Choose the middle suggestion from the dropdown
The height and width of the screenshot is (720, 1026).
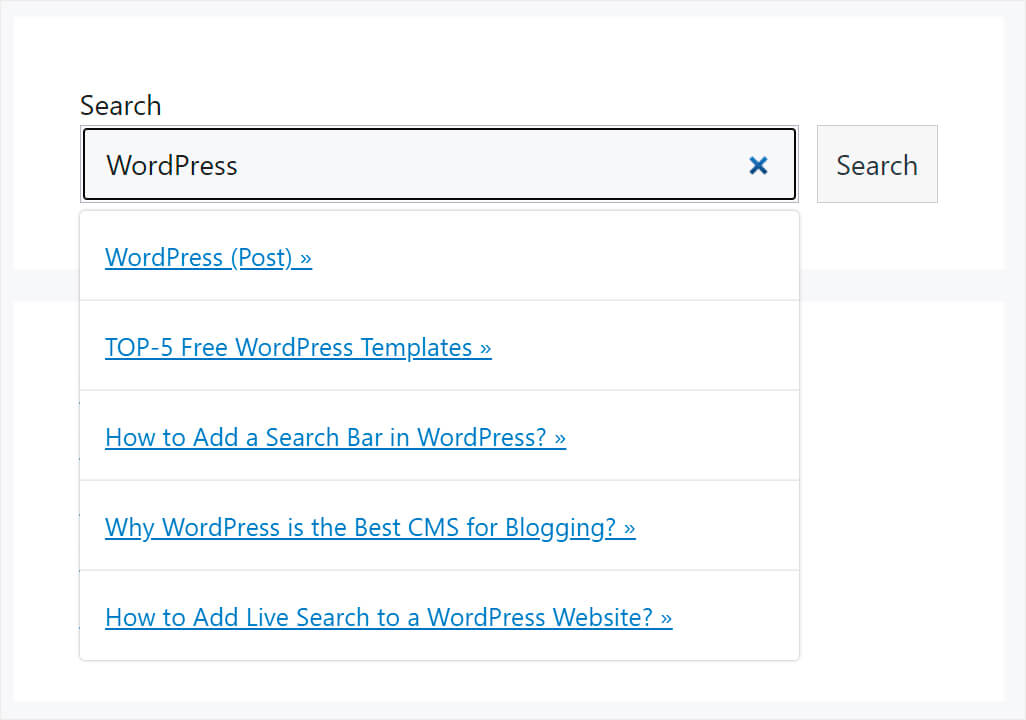coord(438,437)
